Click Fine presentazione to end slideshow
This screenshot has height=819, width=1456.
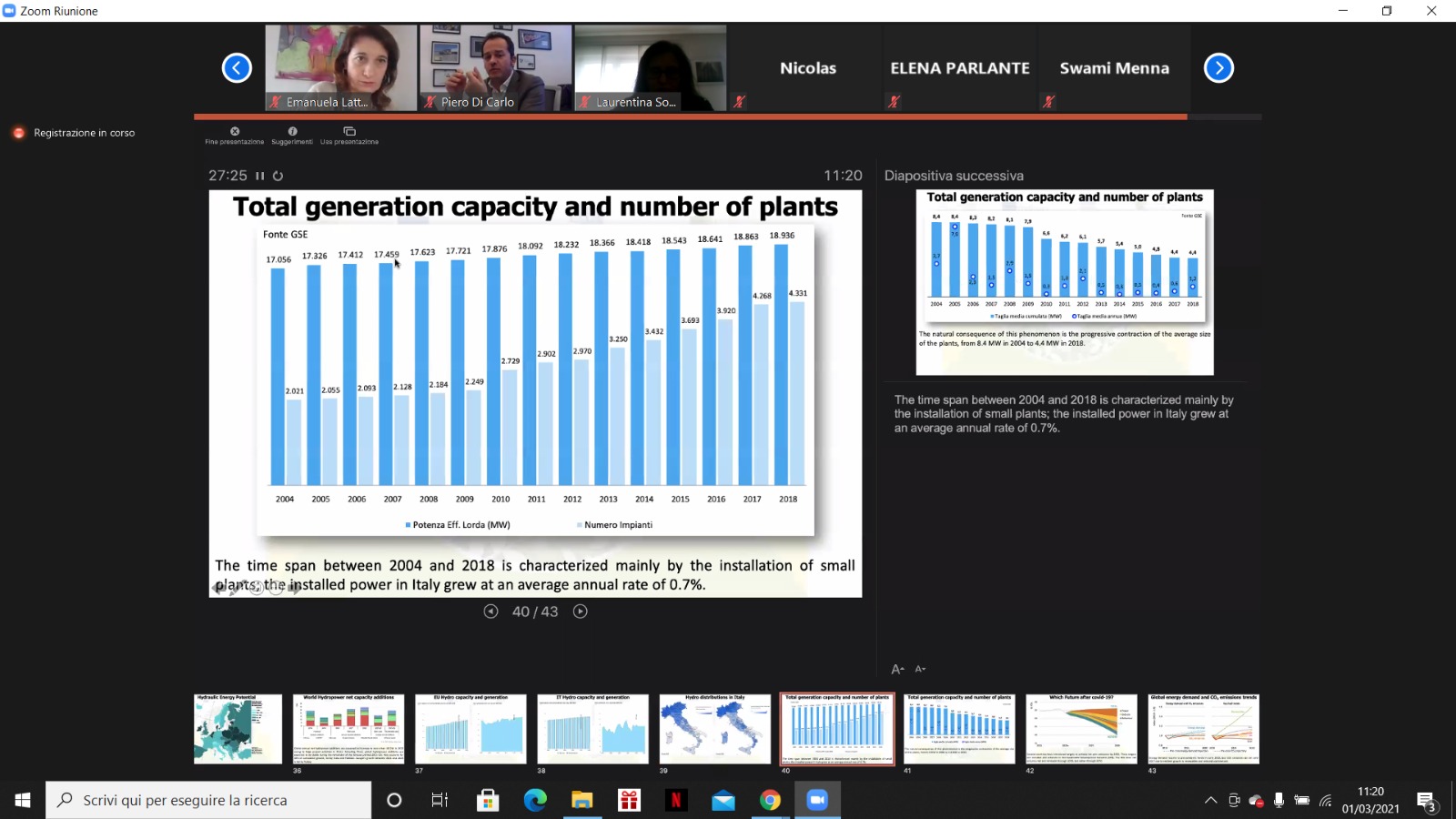pyautogui.click(x=235, y=132)
